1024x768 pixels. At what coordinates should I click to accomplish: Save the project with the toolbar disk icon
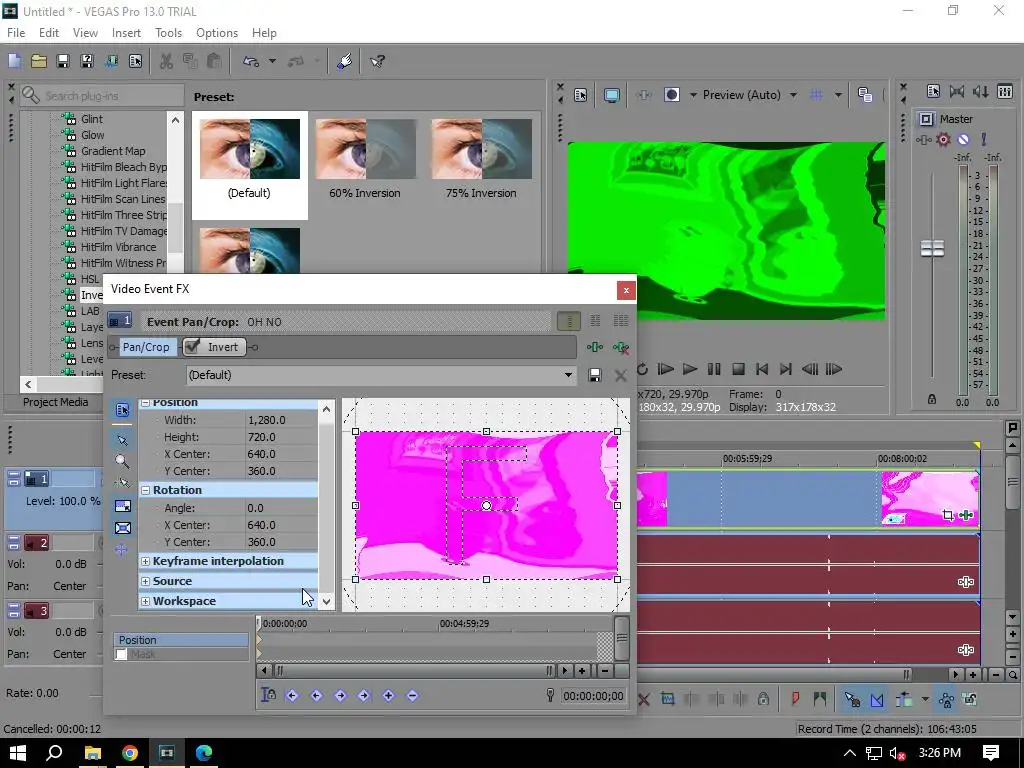(63, 61)
